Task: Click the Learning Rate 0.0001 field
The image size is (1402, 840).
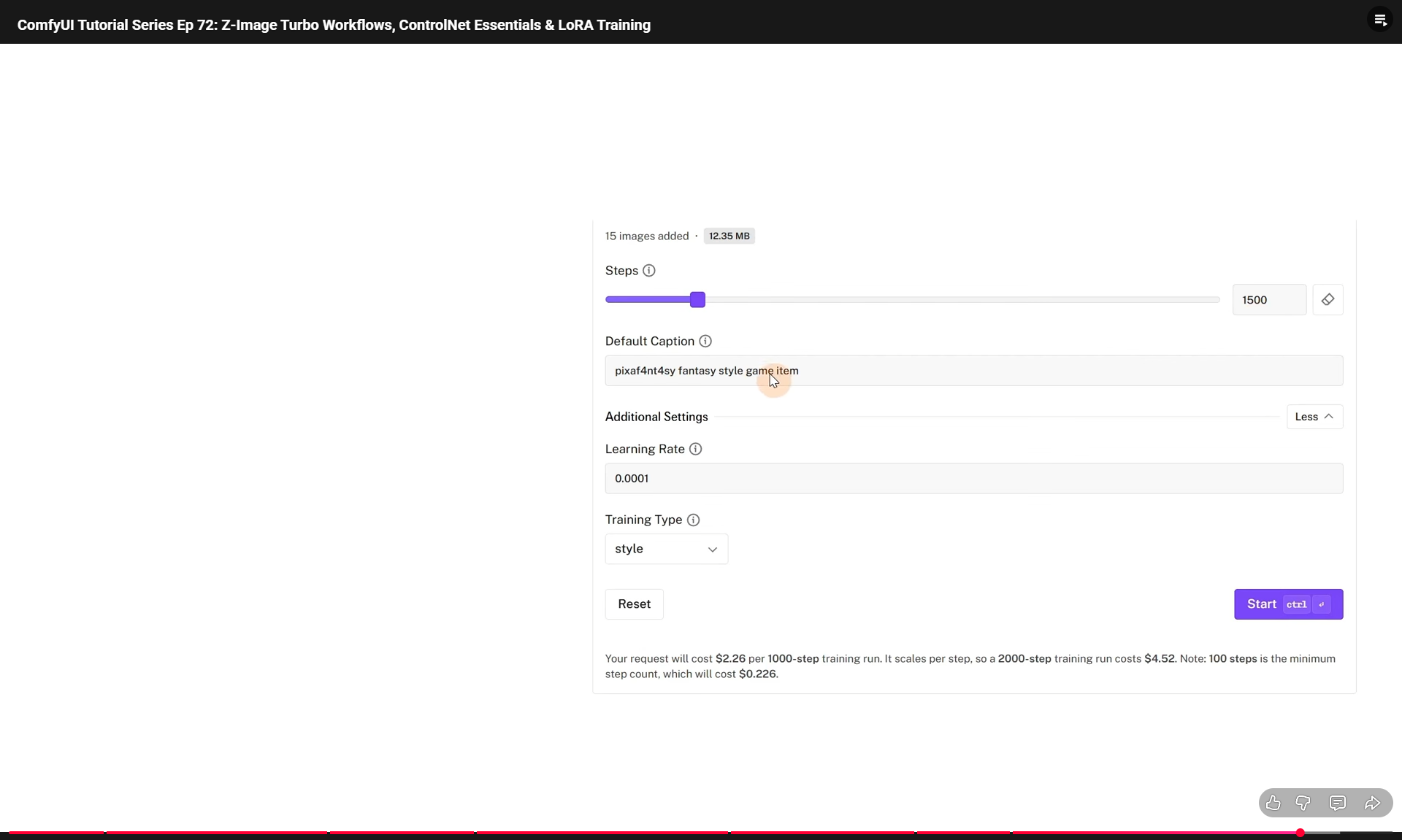Action: coord(973,479)
